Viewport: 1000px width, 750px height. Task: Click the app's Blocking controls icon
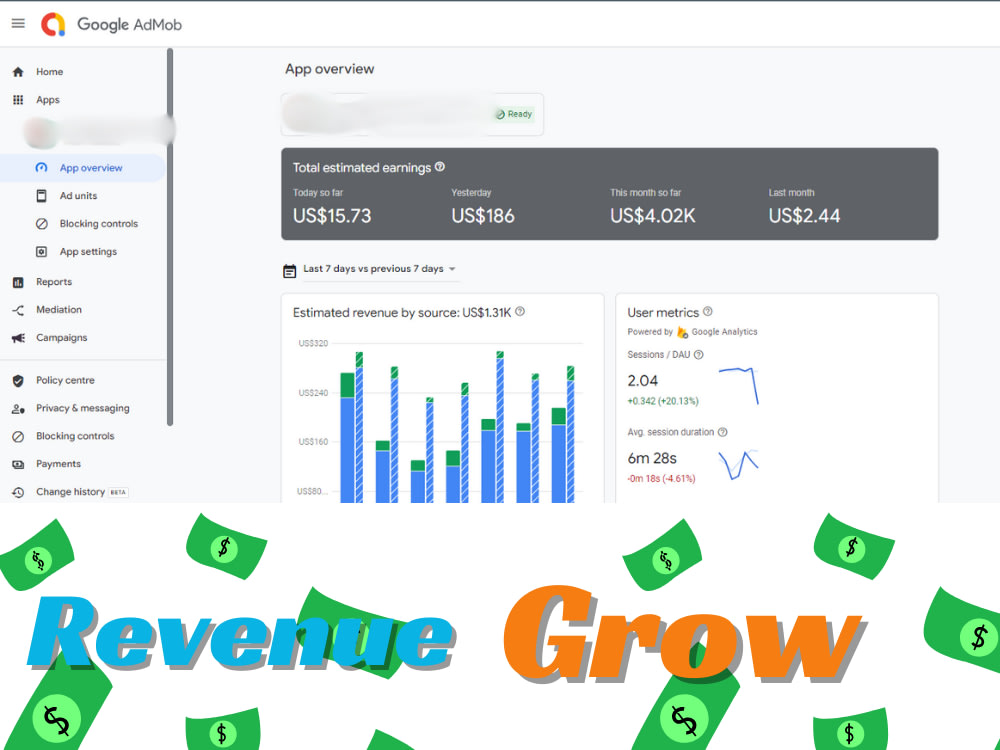[x=41, y=224]
